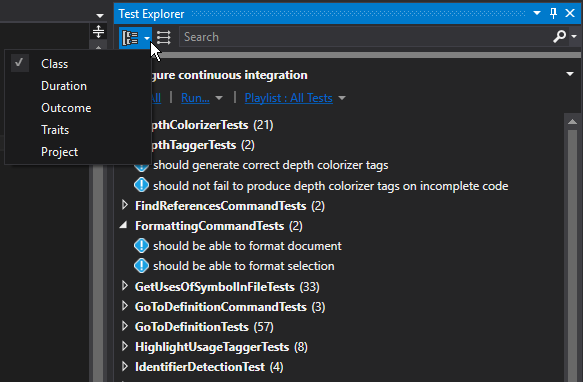The width and height of the screenshot is (583, 382).
Task: Pin the Test Explorer panel
Action: pyautogui.click(x=553, y=13)
